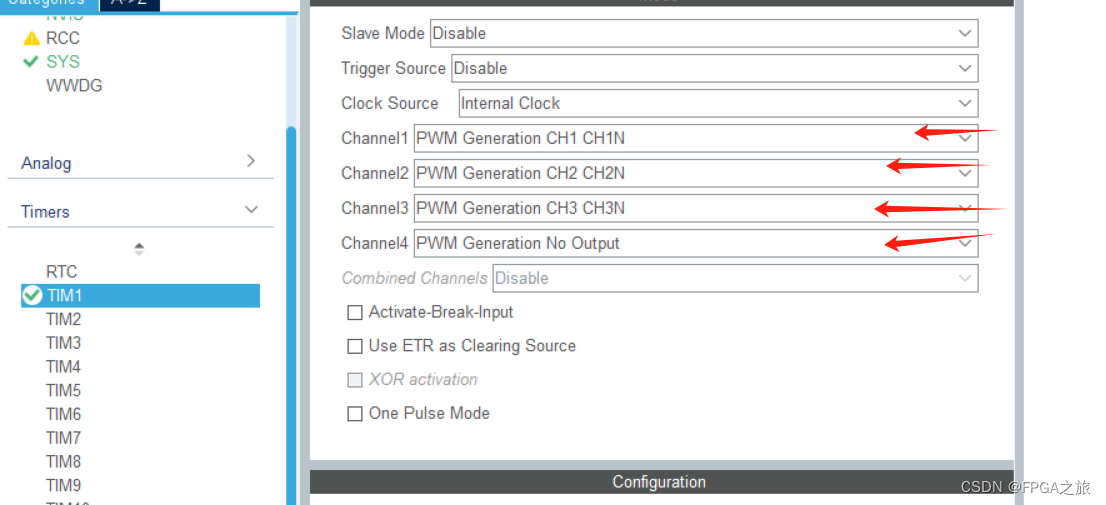Open the Channel3 PWM Generation dropdown
Viewport: 1106px width, 505px height.
click(x=695, y=208)
